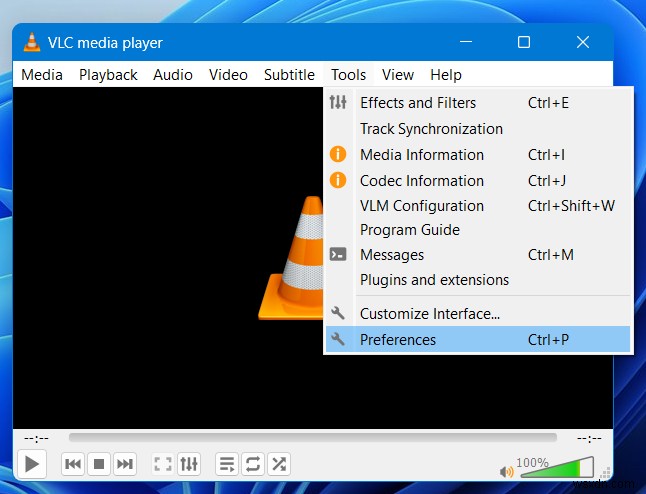Click the playback seek bar
Screen dimensions: 646x494
[313, 438]
